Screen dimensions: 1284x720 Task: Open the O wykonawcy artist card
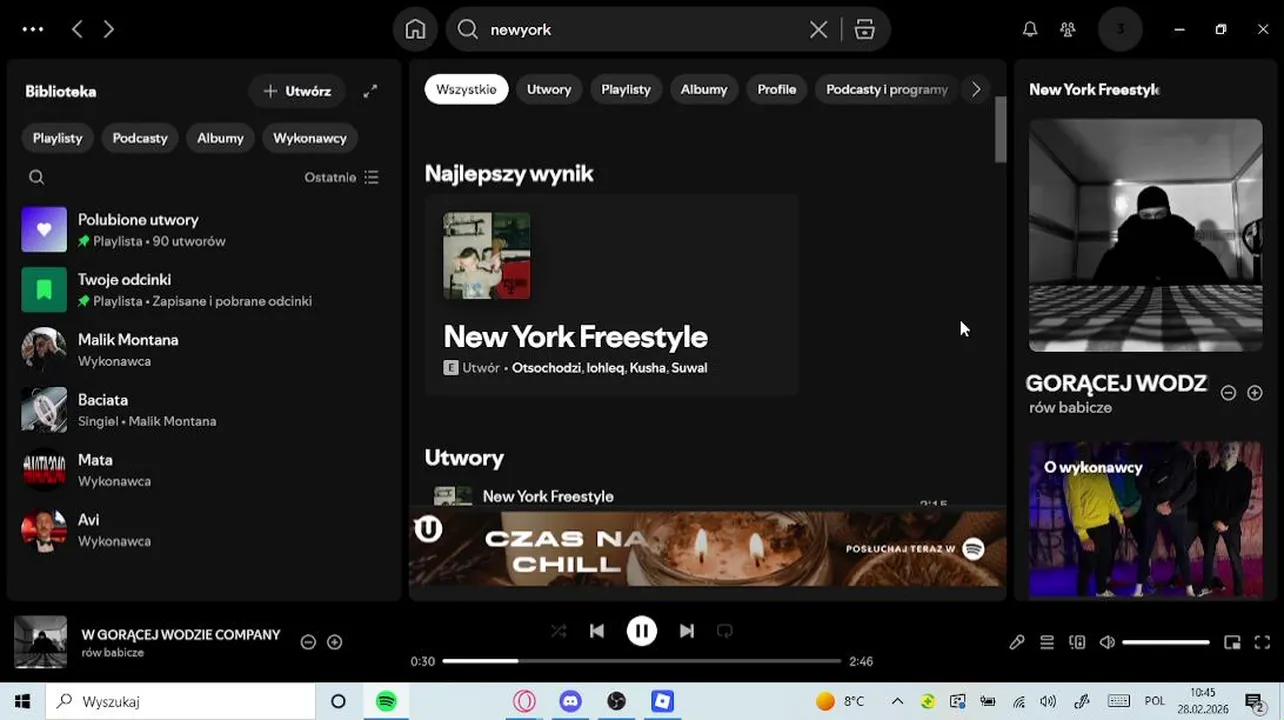tap(1146, 520)
